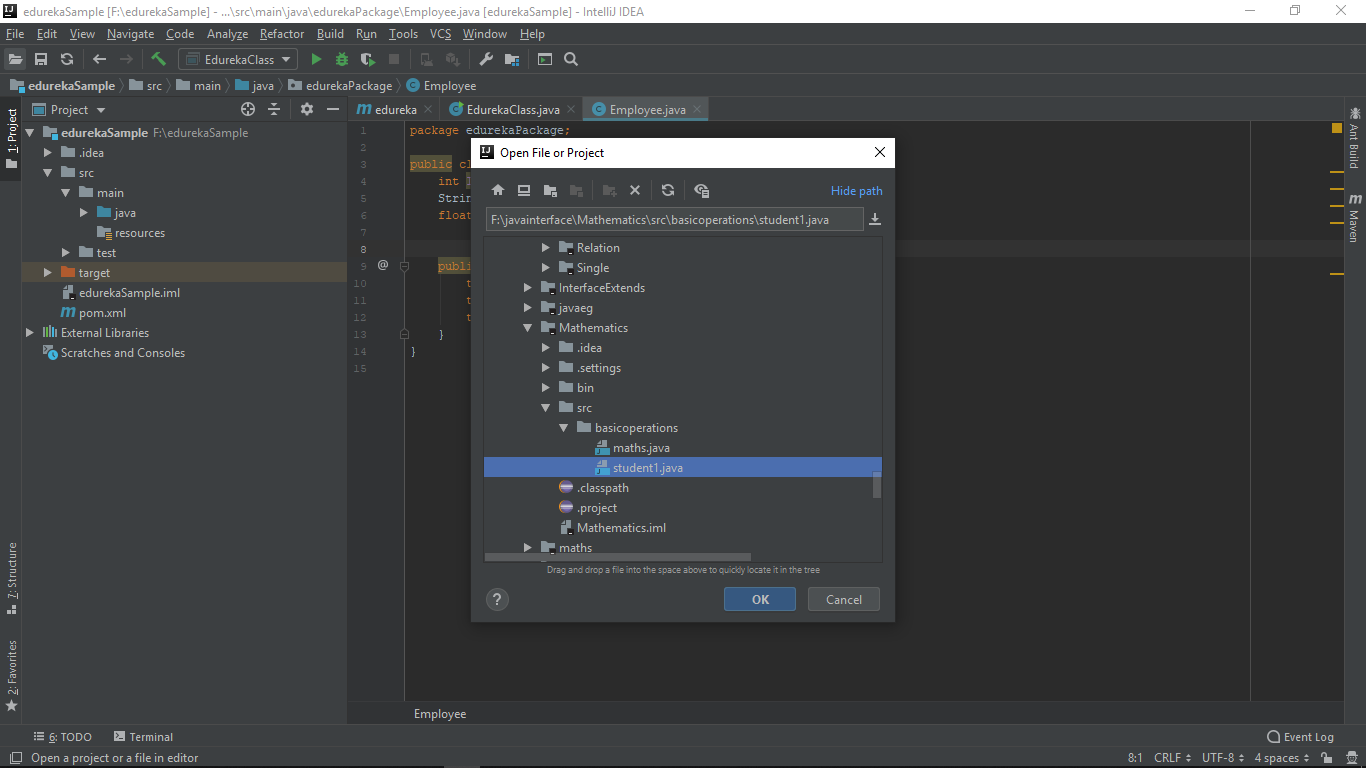
Task: Click dialog tree horizontal scrollbar
Action: [617, 558]
